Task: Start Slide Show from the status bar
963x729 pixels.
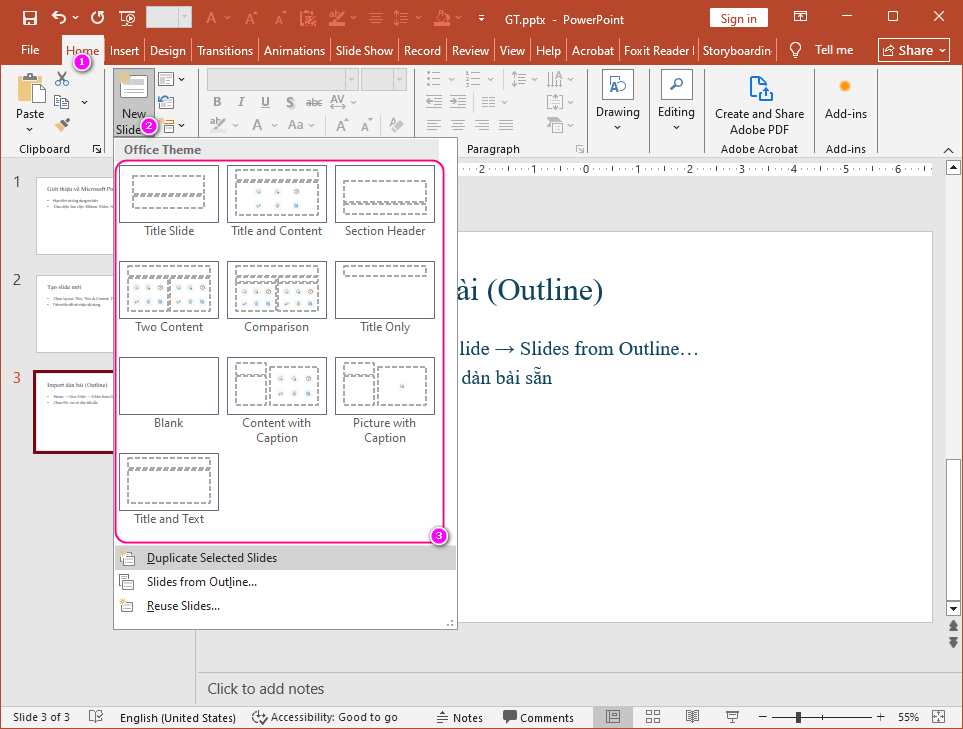Action: pos(731,717)
